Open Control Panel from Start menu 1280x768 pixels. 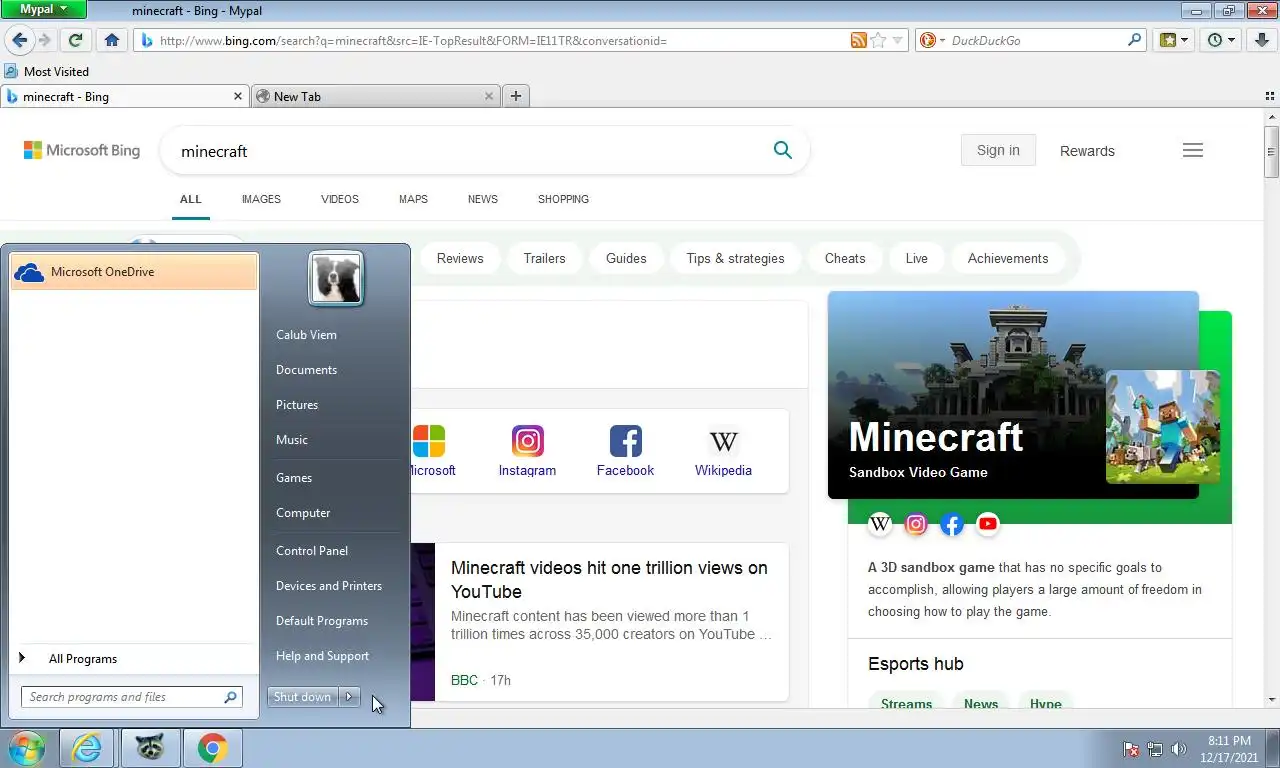(x=312, y=551)
